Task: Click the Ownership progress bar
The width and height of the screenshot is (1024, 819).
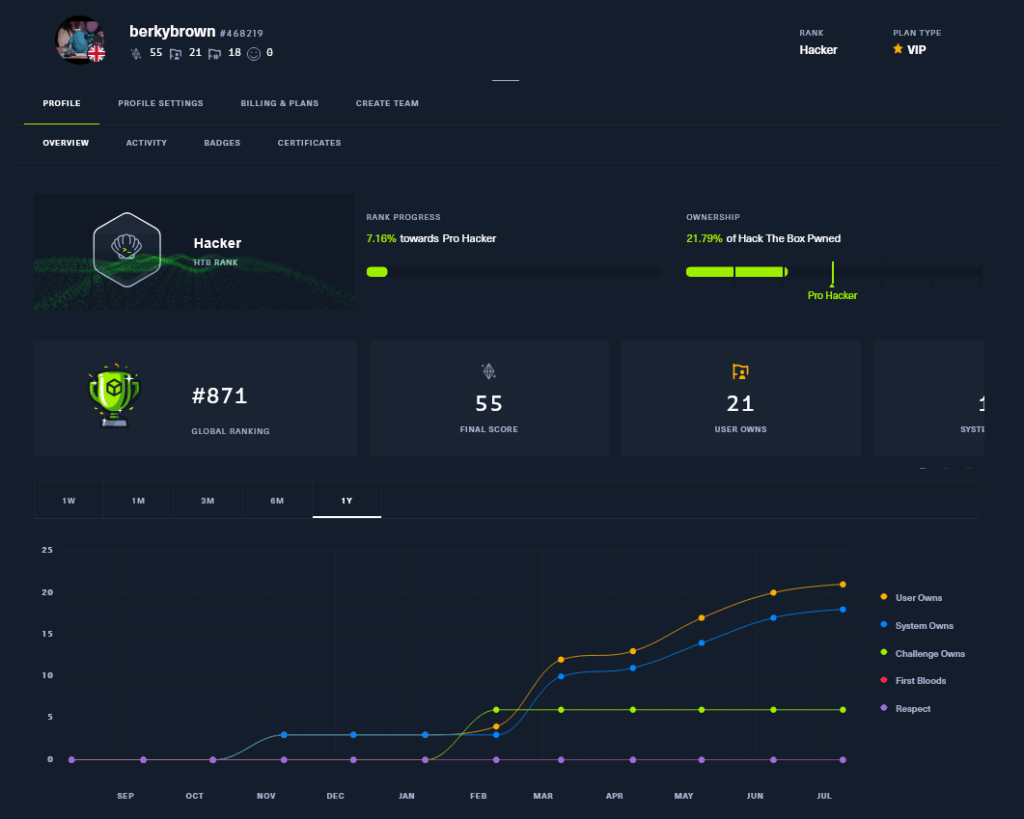Action: 833,272
